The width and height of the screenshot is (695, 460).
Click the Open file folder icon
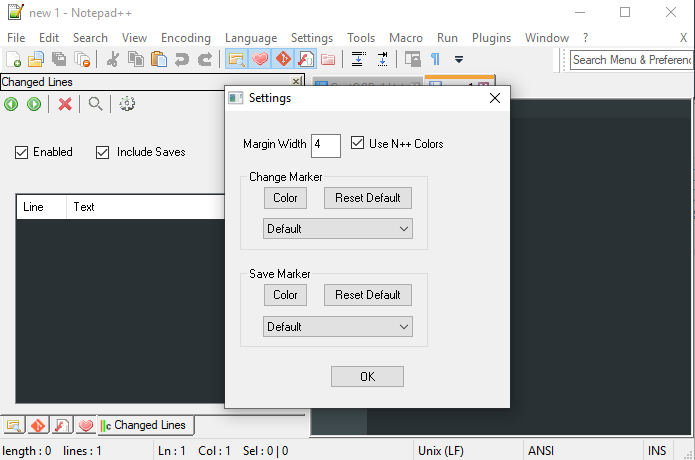click(x=36, y=59)
